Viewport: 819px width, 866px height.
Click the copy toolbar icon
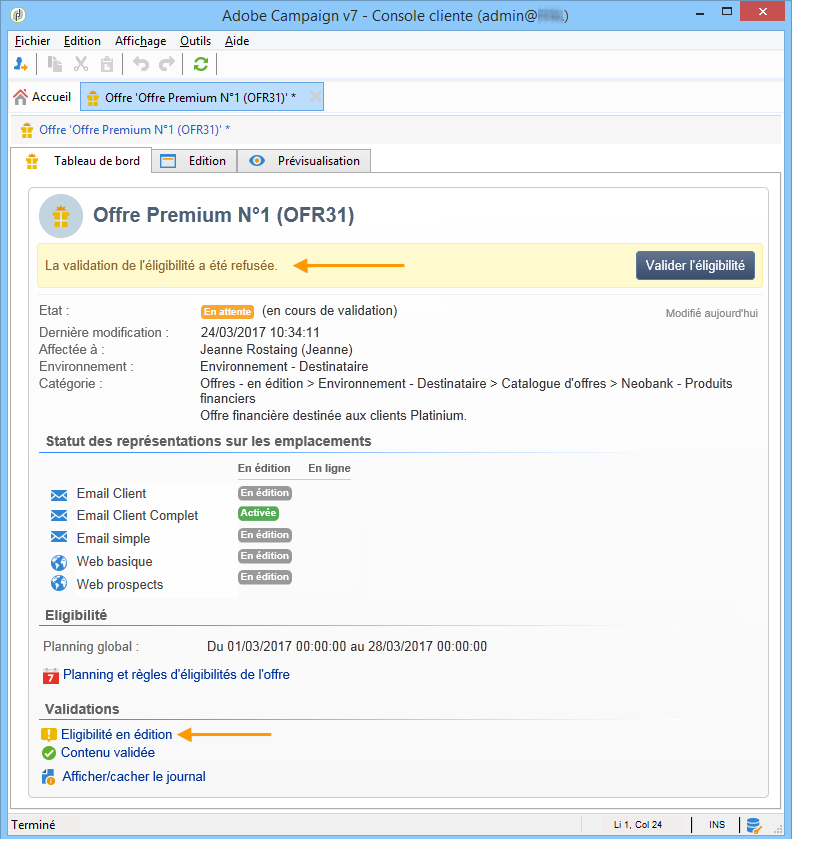point(54,65)
